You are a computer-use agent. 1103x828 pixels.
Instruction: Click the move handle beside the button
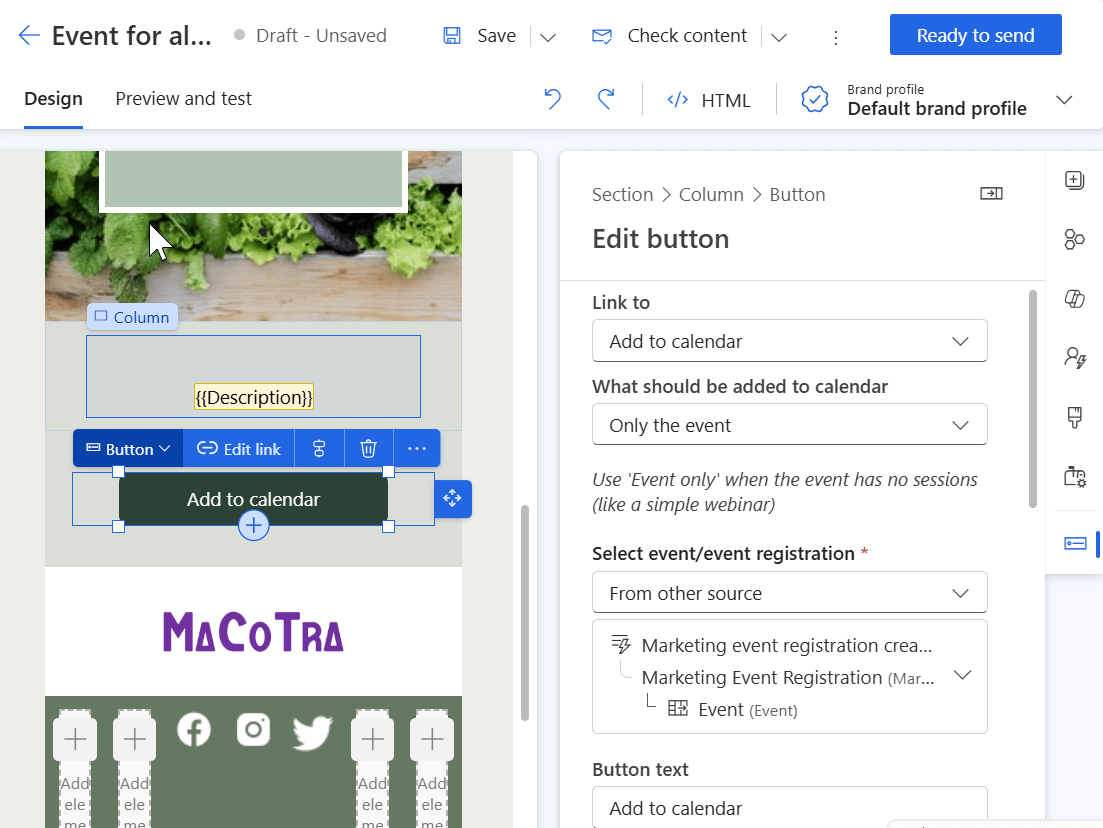click(452, 498)
